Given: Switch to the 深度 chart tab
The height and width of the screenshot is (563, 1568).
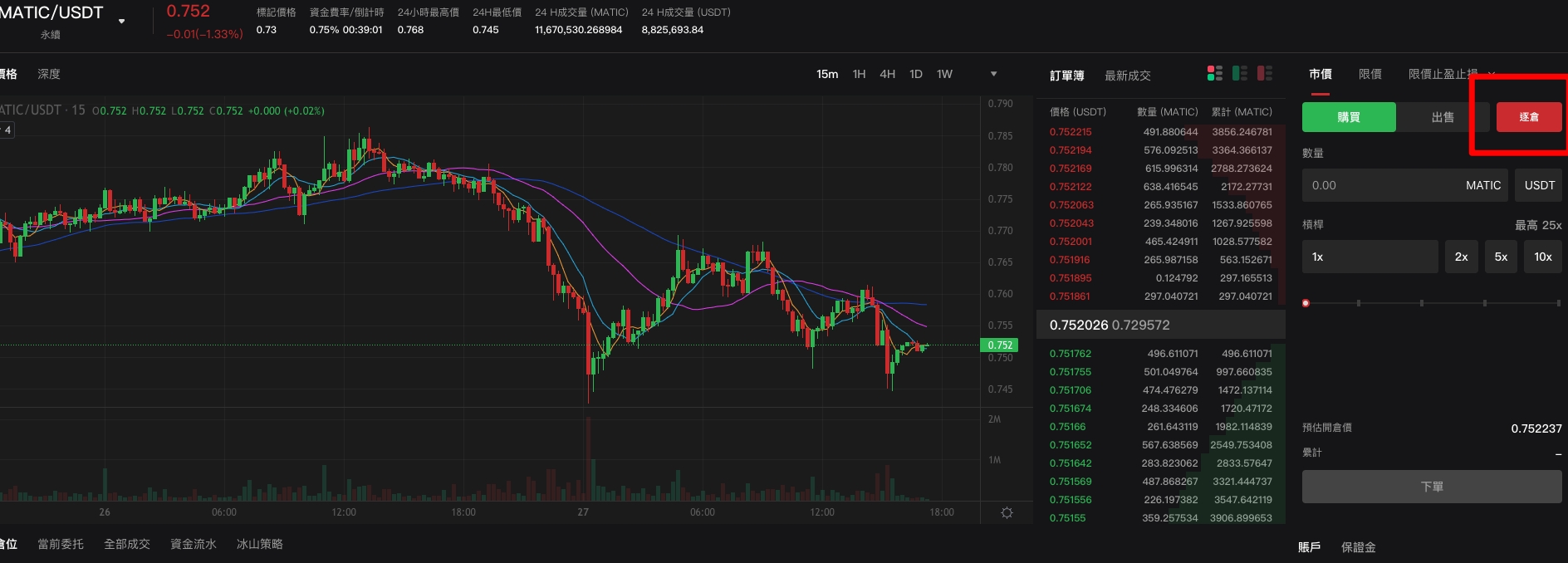Looking at the screenshot, I should tap(49, 74).
